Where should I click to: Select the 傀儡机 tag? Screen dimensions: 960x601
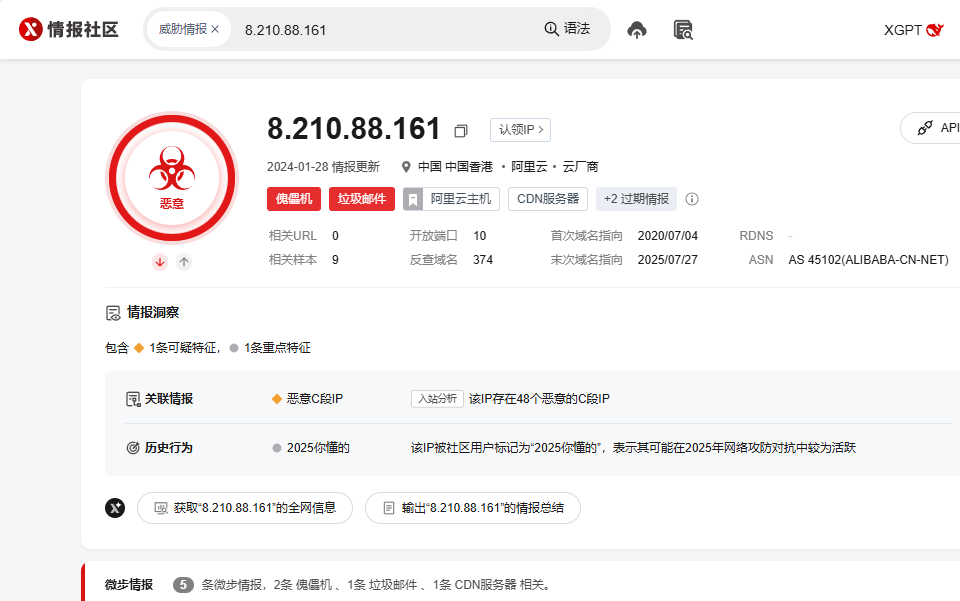coord(294,199)
